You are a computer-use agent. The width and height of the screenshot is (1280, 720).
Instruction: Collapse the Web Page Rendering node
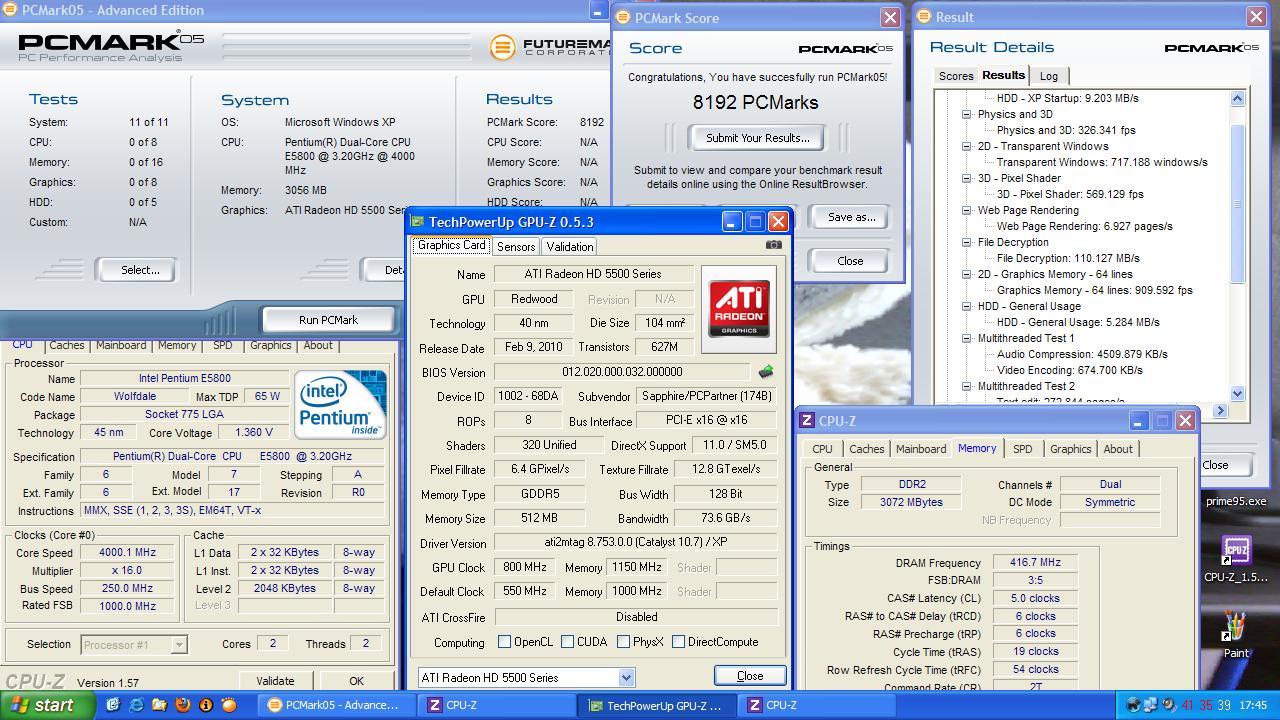pos(967,210)
